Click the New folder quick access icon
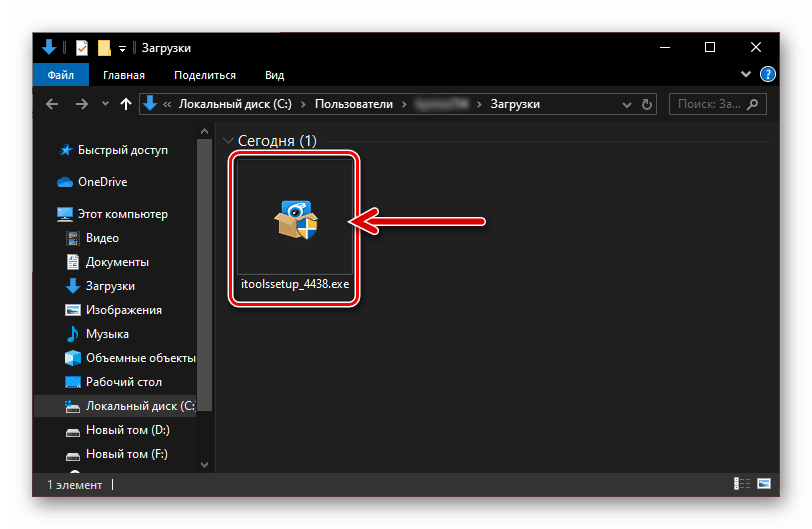812x529 pixels. (x=104, y=48)
